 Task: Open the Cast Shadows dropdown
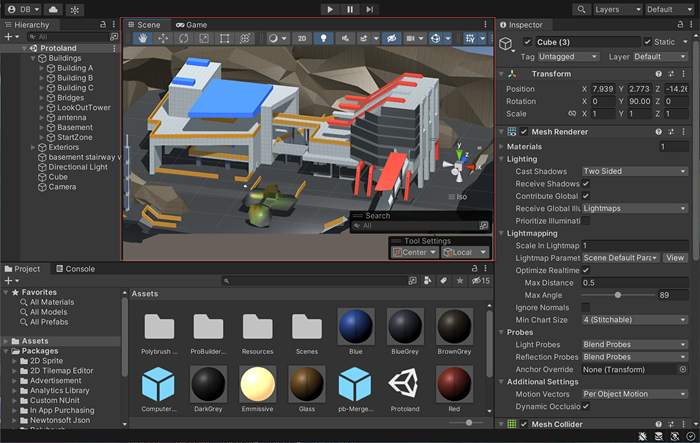(634, 171)
